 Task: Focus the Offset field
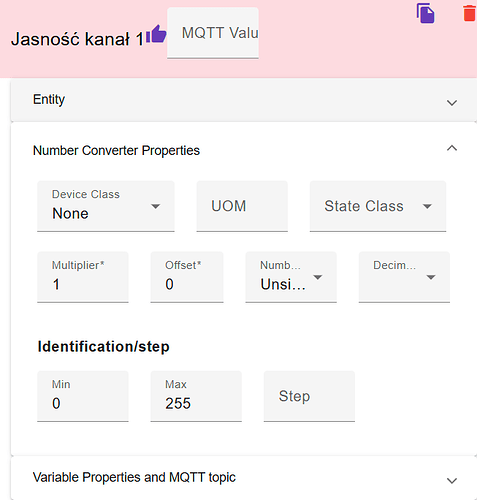click(x=187, y=277)
